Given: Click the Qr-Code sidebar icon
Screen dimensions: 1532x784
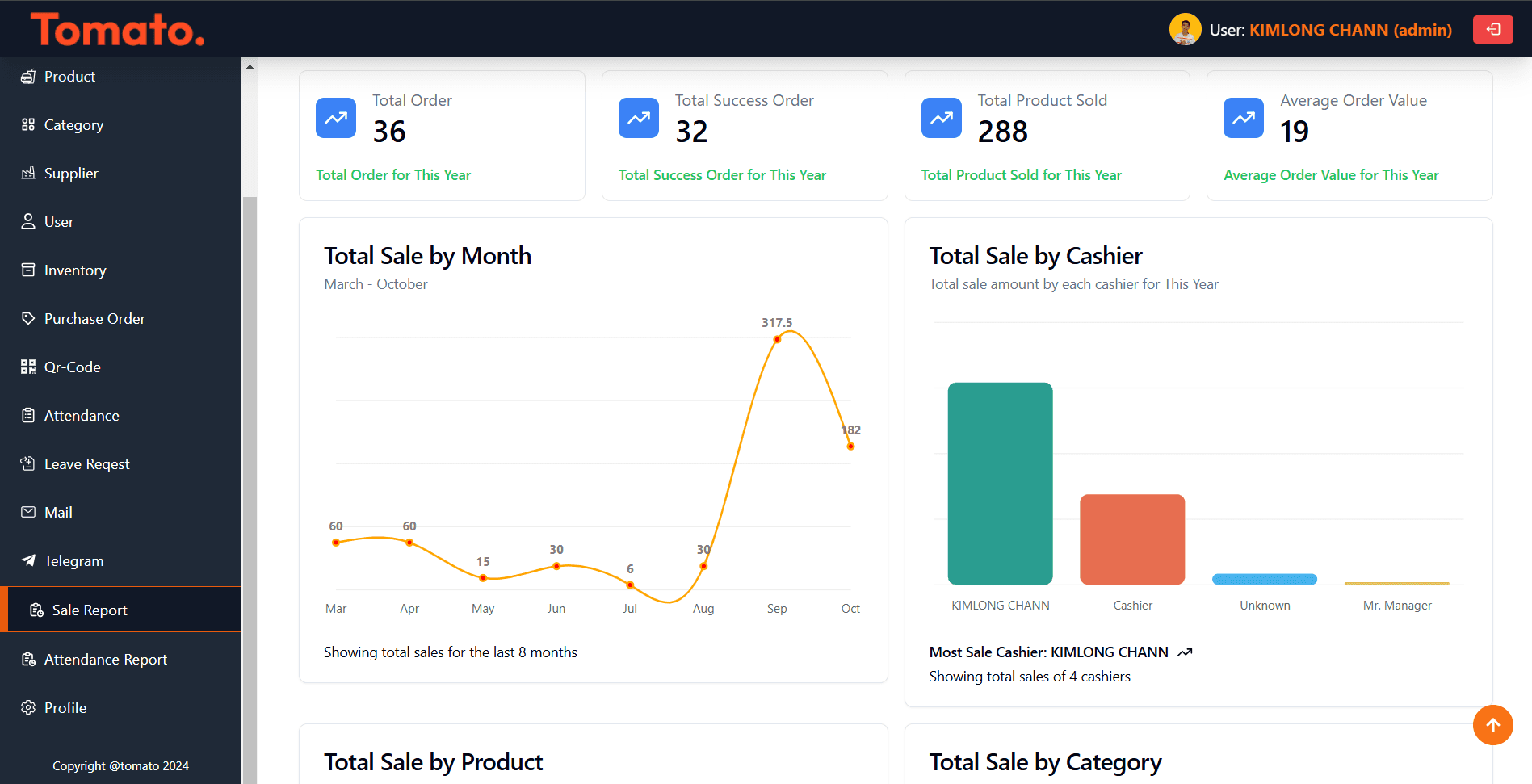Looking at the screenshot, I should point(28,367).
